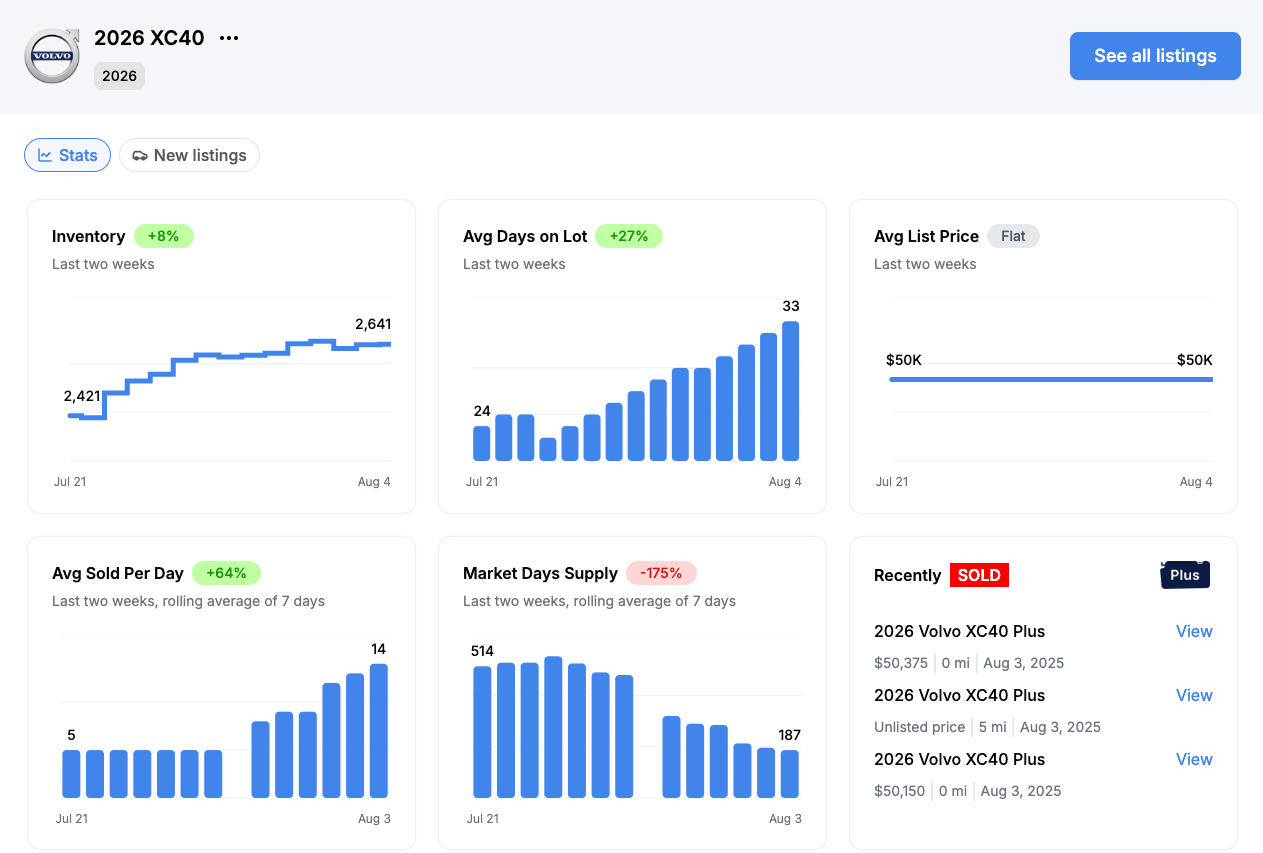View the $50,375 XC40 Plus listing
The width and height of the screenshot is (1263, 853).
point(1194,631)
